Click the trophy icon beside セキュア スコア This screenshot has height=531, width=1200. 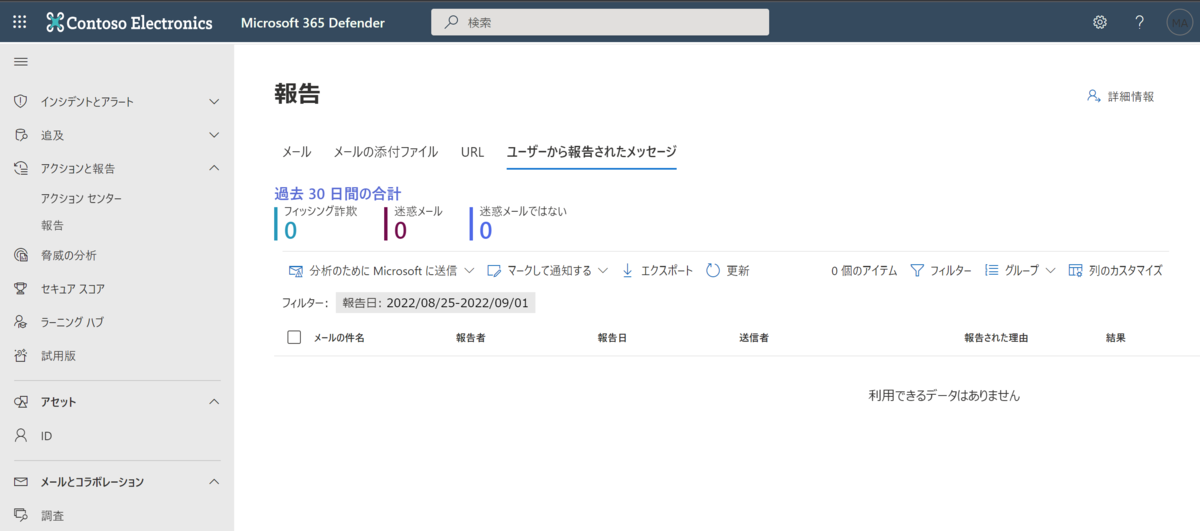(20, 289)
